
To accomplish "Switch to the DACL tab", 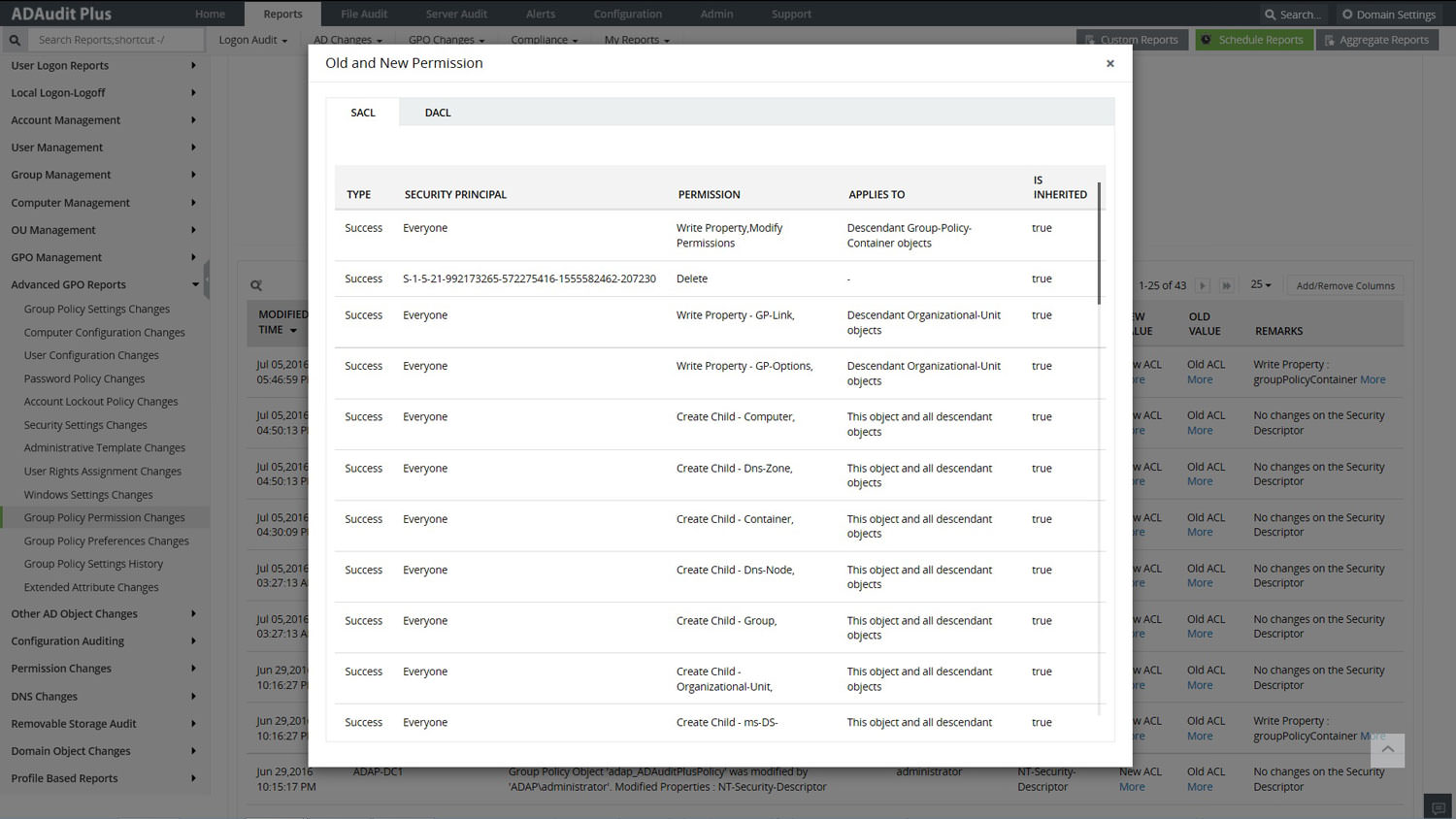I will [x=438, y=113].
